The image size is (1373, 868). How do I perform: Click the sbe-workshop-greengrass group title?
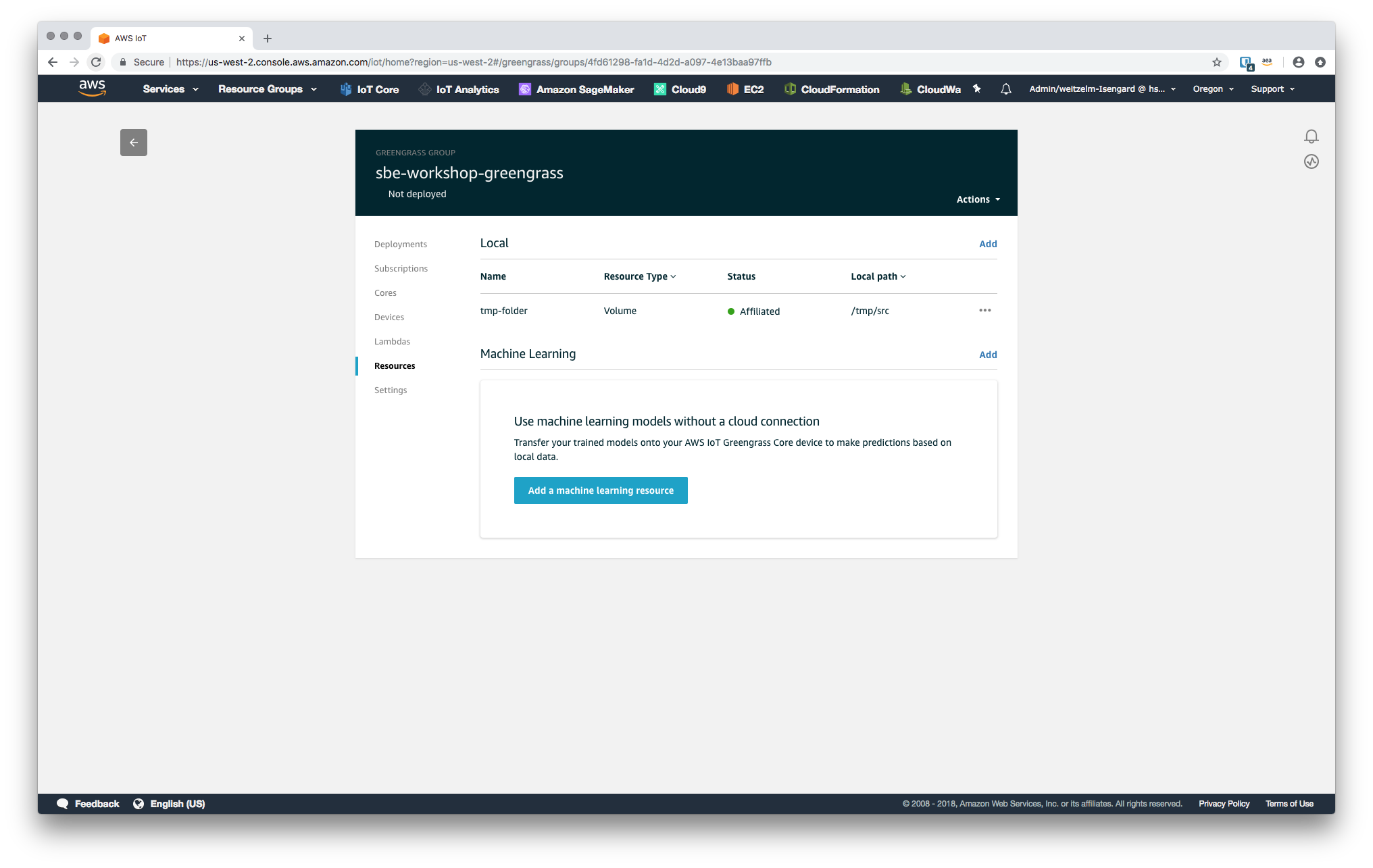click(x=469, y=173)
